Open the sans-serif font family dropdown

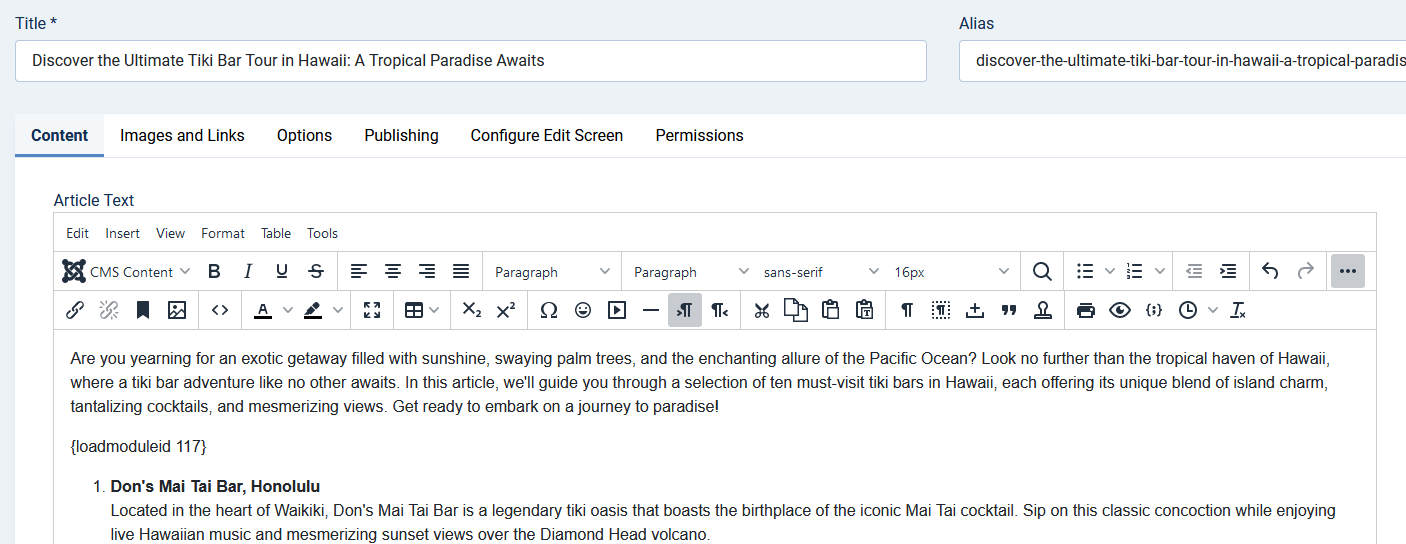(x=820, y=271)
